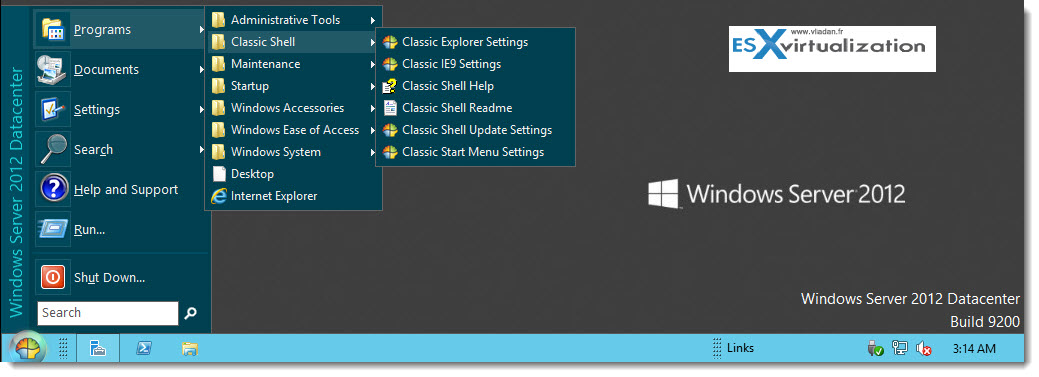
Task: Open Server Manager from the taskbar
Action: click(x=98, y=348)
